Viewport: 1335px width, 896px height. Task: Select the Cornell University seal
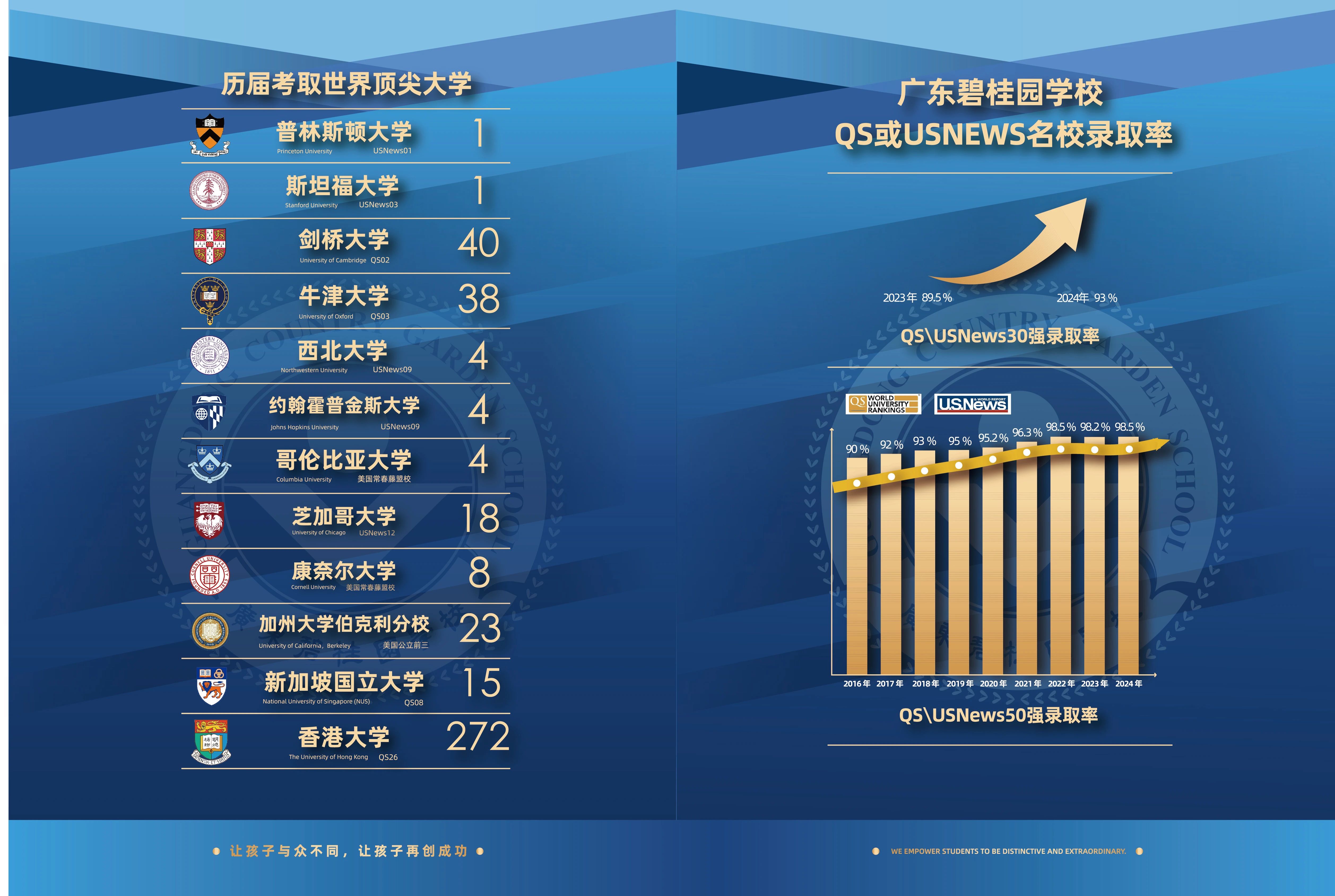click(x=209, y=575)
